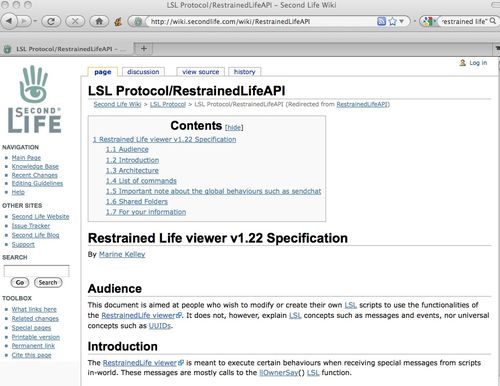Click the 'LSL Protocol' breadcrumb link
Viewport: 500px width, 386px height.
[168, 104]
